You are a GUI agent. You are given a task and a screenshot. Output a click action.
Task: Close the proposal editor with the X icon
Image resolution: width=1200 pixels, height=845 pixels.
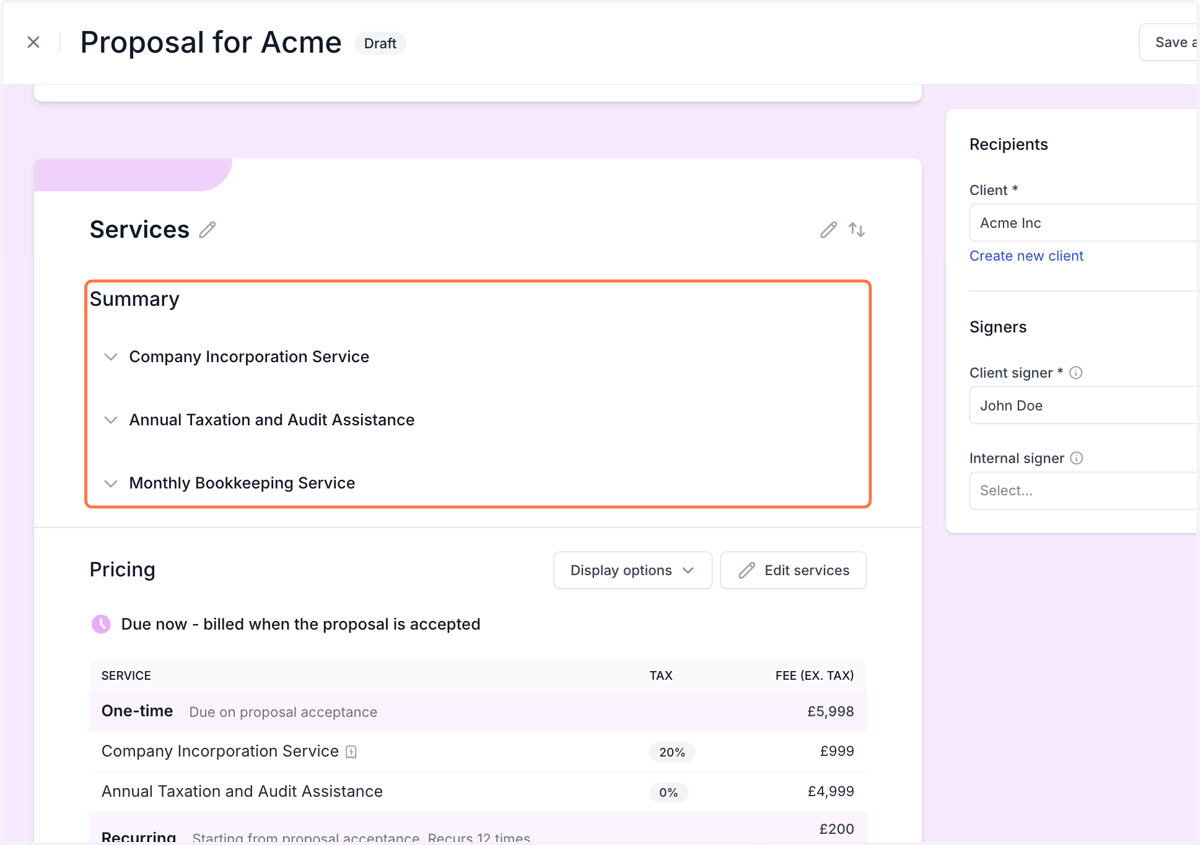point(33,42)
